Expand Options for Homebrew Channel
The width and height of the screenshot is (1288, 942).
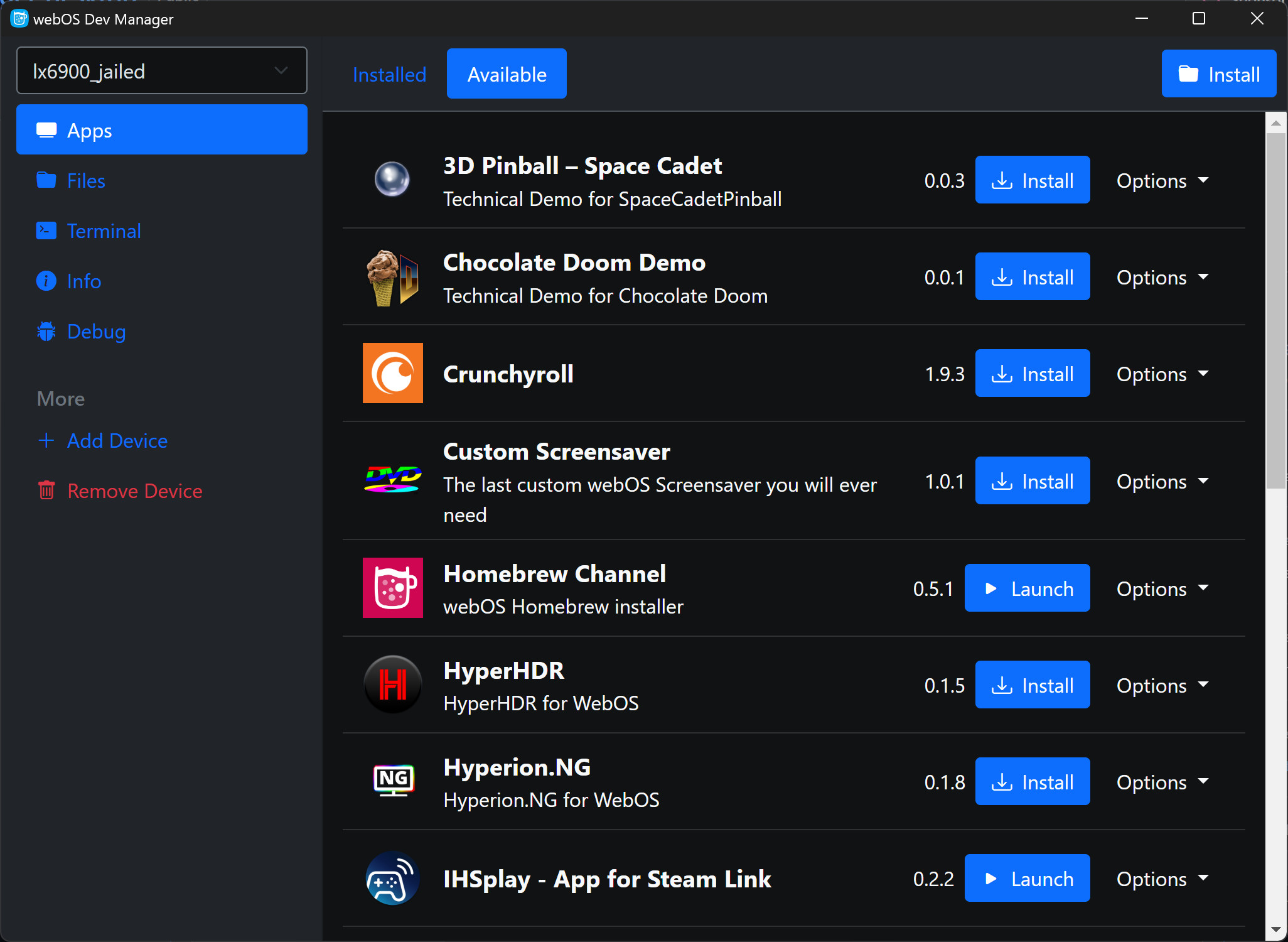(1162, 588)
